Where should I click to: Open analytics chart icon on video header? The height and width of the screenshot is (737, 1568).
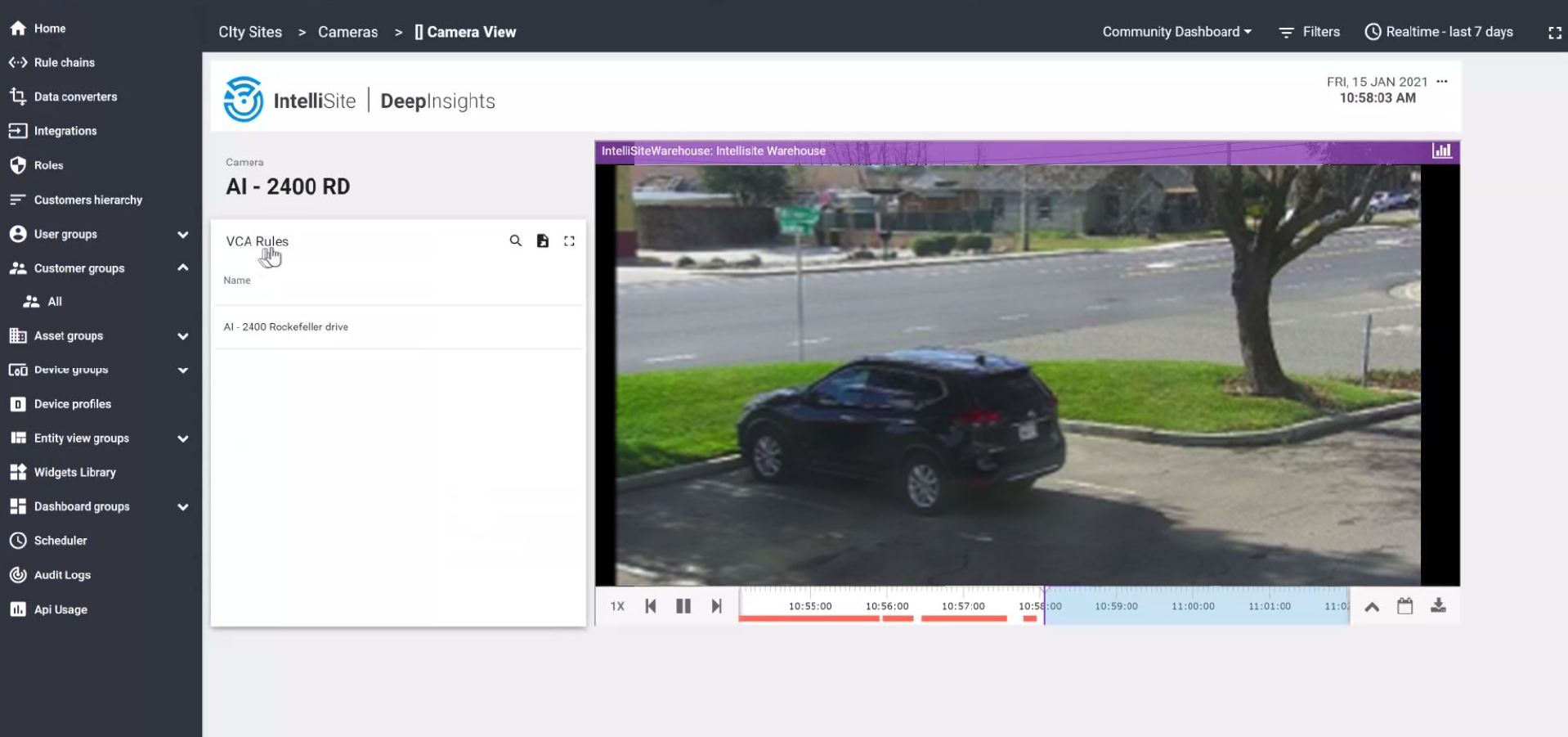click(1442, 151)
